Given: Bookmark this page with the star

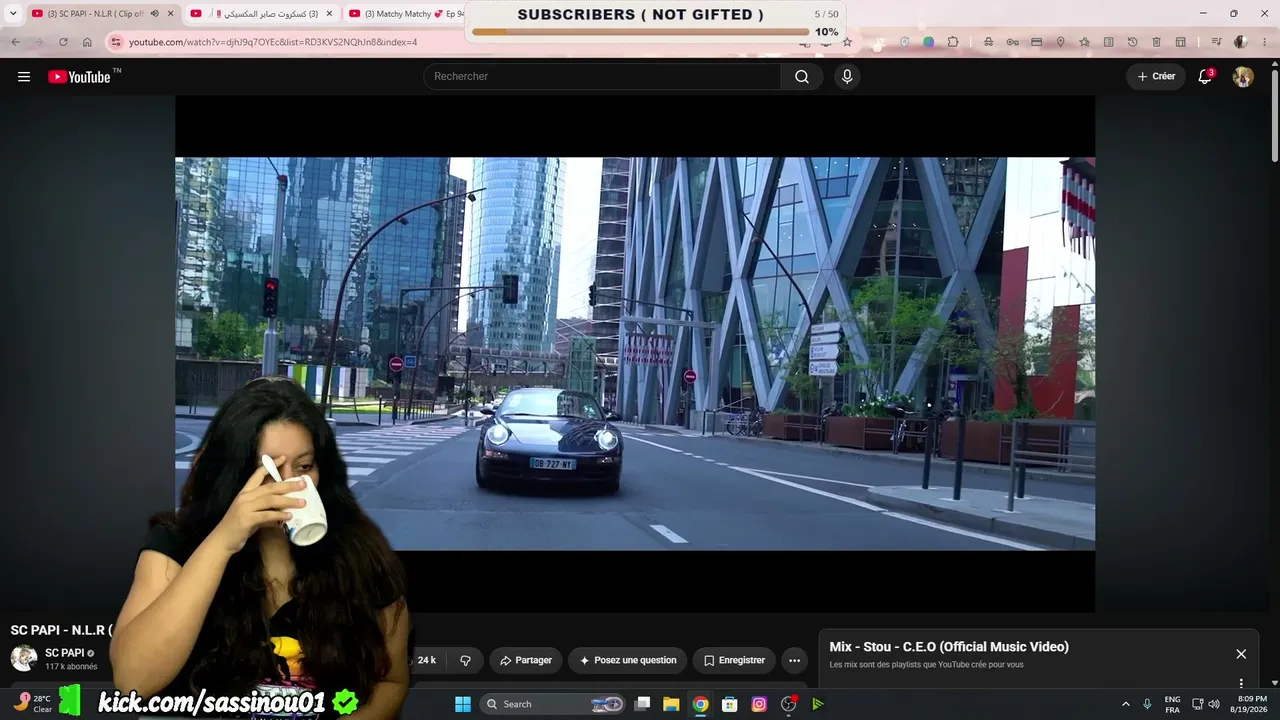Looking at the screenshot, I should (x=847, y=42).
